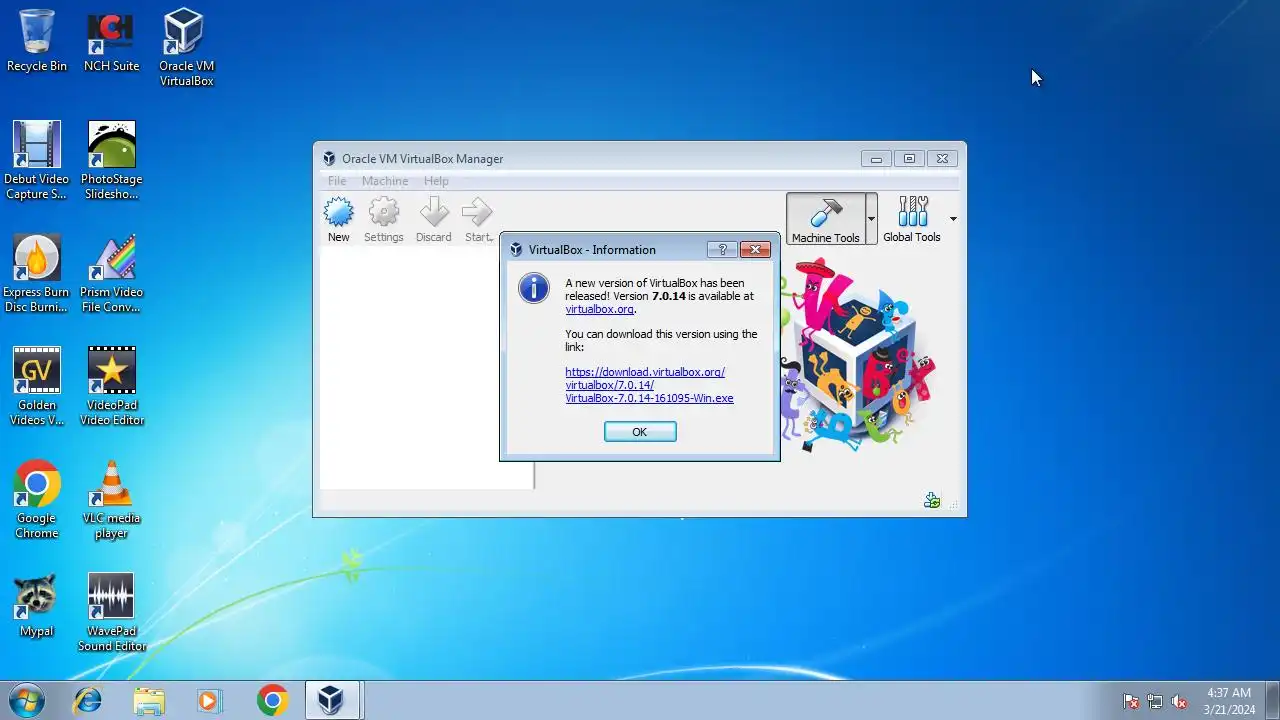Select the NCH Suite desktop shortcut
1280x720 pixels.
111,41
